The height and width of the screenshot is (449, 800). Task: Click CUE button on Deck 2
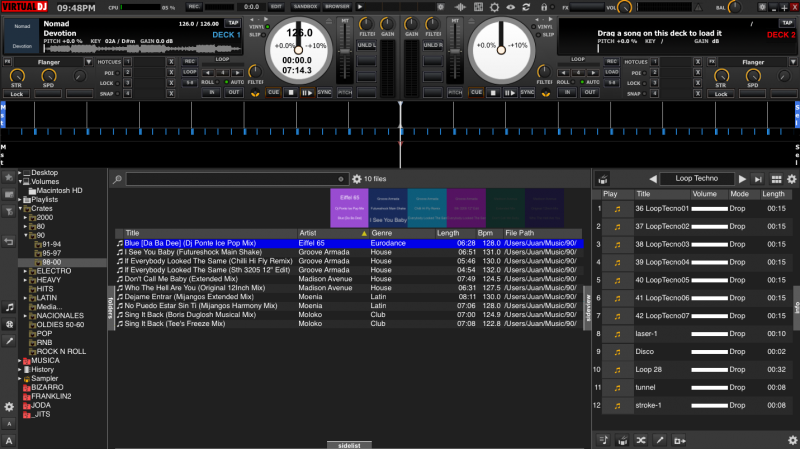click(476, 92)
